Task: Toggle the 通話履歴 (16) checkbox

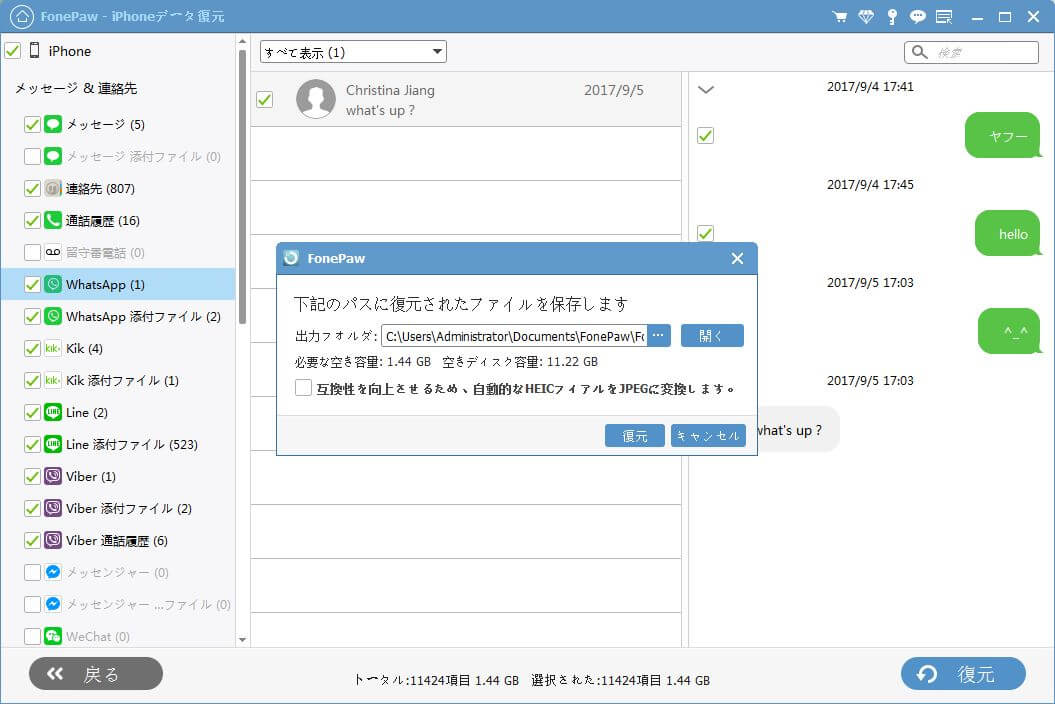Action: coord(32,220)
